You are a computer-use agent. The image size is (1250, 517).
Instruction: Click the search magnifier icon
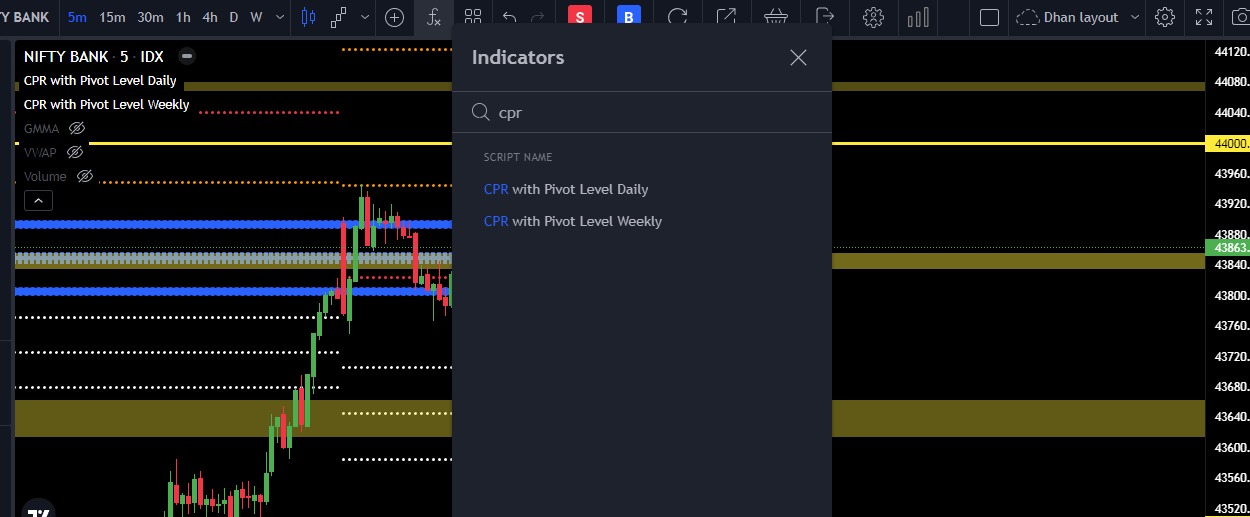(480, 113)
